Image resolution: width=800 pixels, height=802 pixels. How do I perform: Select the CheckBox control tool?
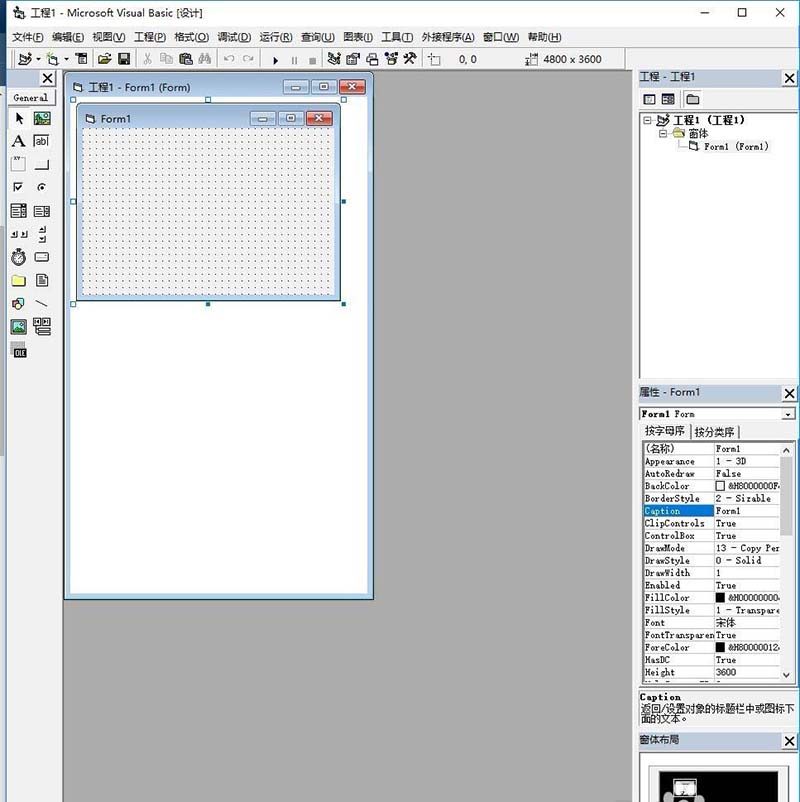click(18, 187)
